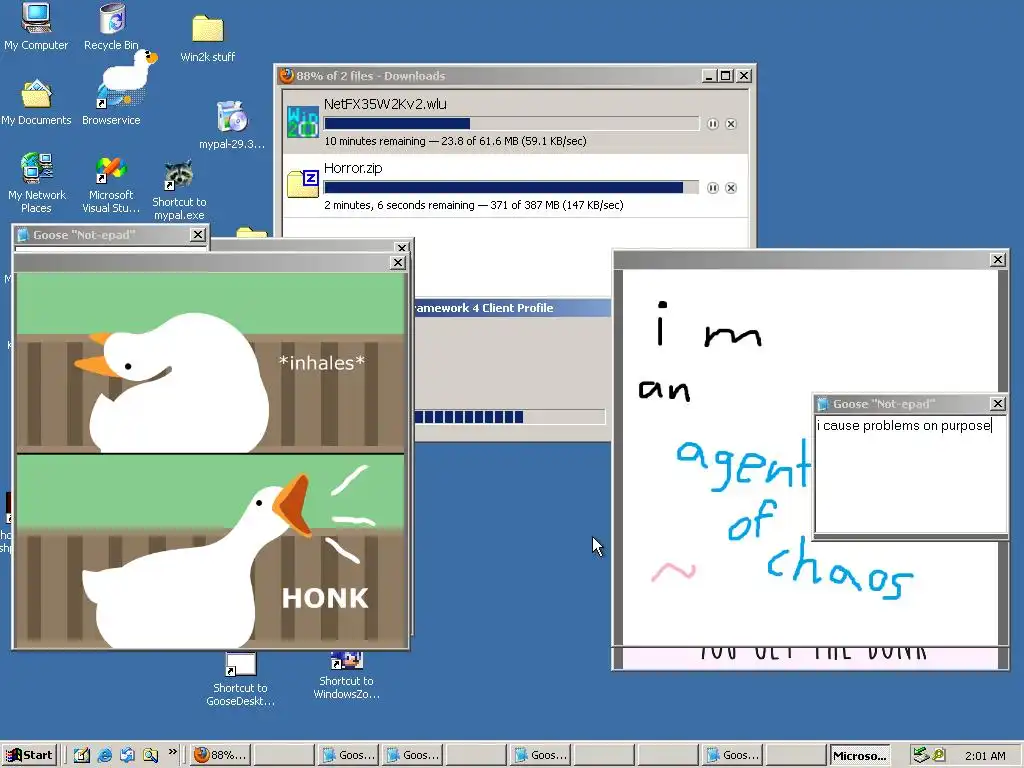Close the Goose Not-epad window above meme
This screenshot has width=1024, height=768.
(198, 234)
